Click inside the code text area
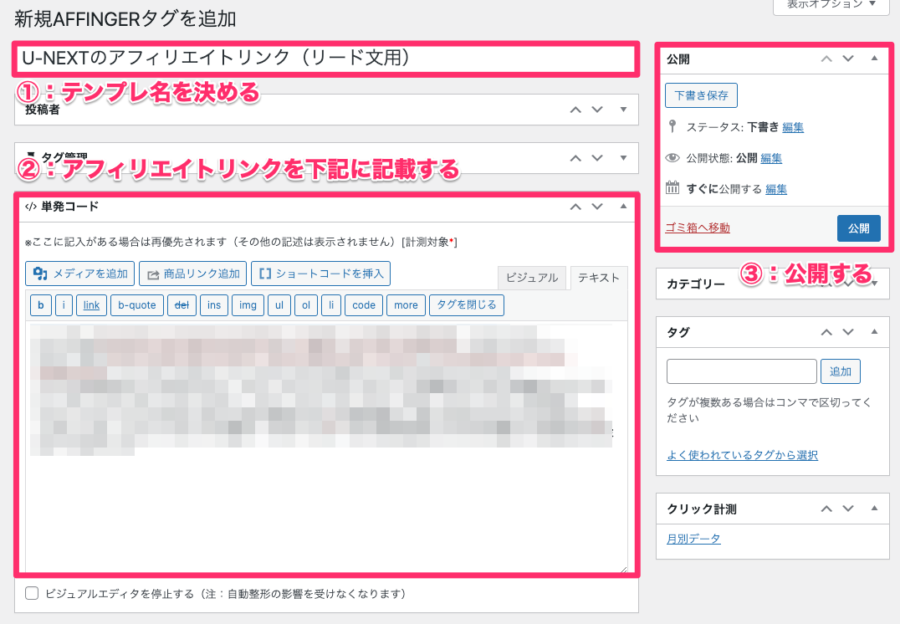900x624 pixels. (x=326, y=447)
